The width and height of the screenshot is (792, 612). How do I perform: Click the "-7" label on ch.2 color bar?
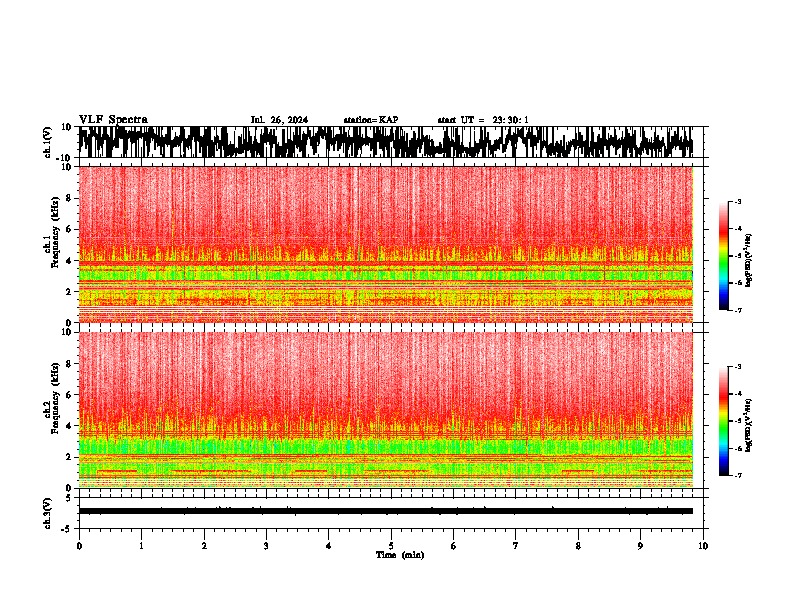click(738, 475)
